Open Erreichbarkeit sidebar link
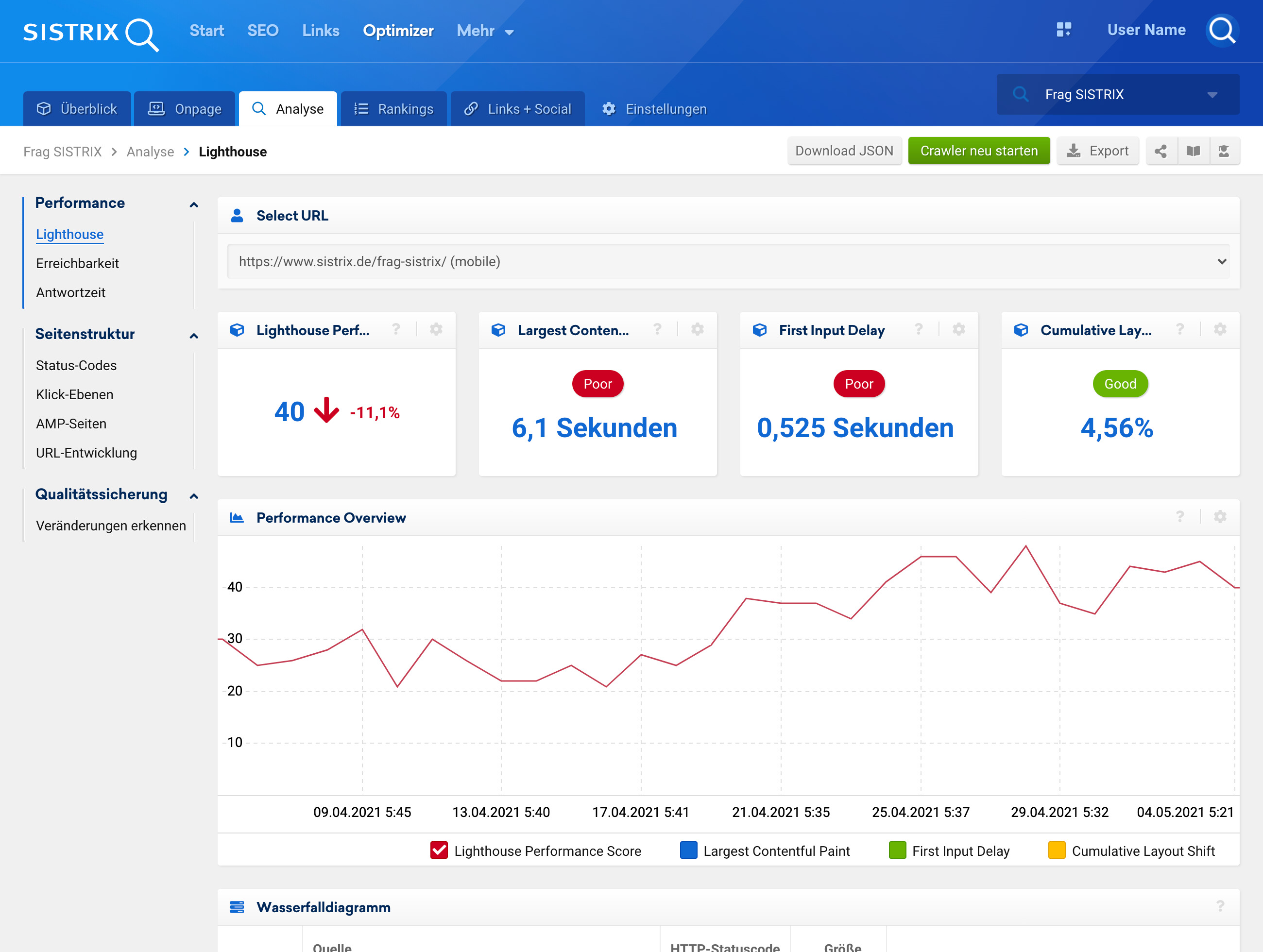This screenshot has height=952, width=1263. (x=78, y=264)
